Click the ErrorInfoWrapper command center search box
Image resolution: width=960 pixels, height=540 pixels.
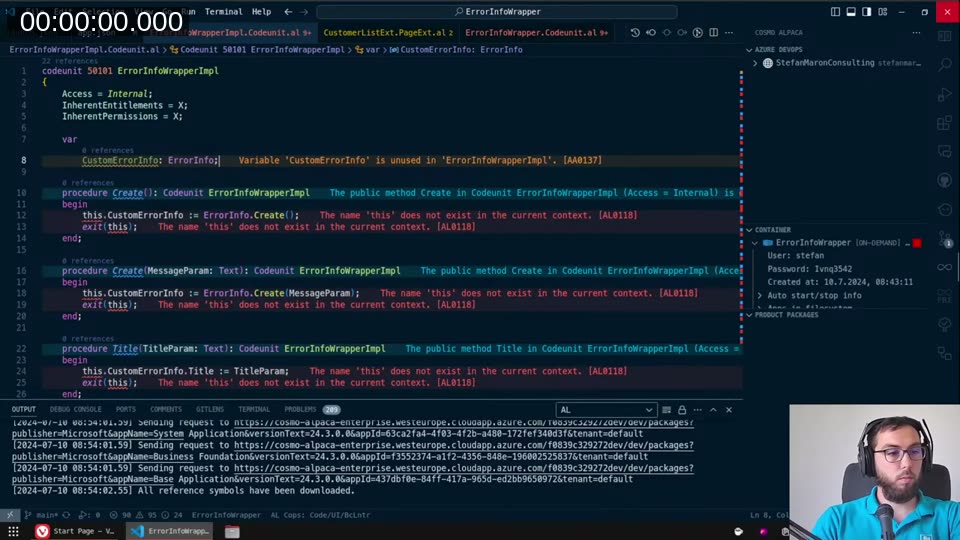click(497, 12)
